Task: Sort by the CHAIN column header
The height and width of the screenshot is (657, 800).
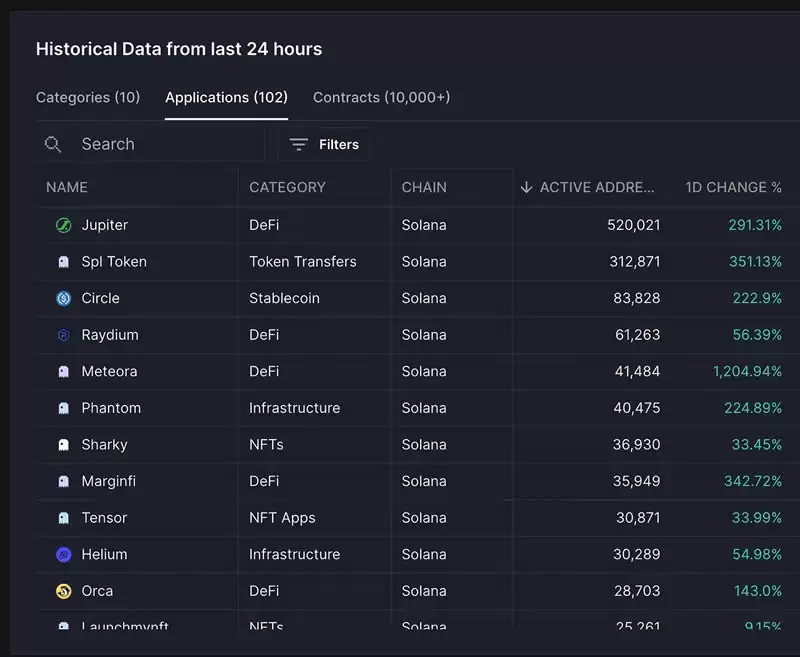Action: click(424, 187)
